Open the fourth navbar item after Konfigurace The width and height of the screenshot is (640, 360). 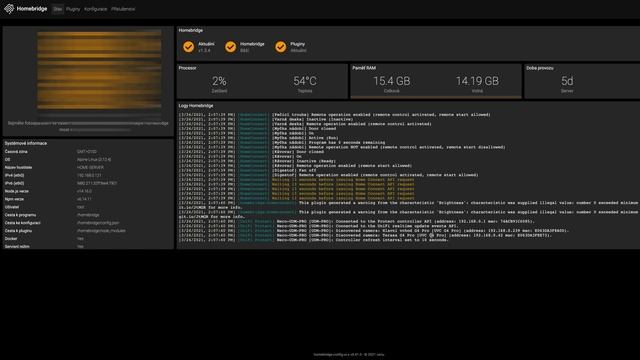(123, 9)
